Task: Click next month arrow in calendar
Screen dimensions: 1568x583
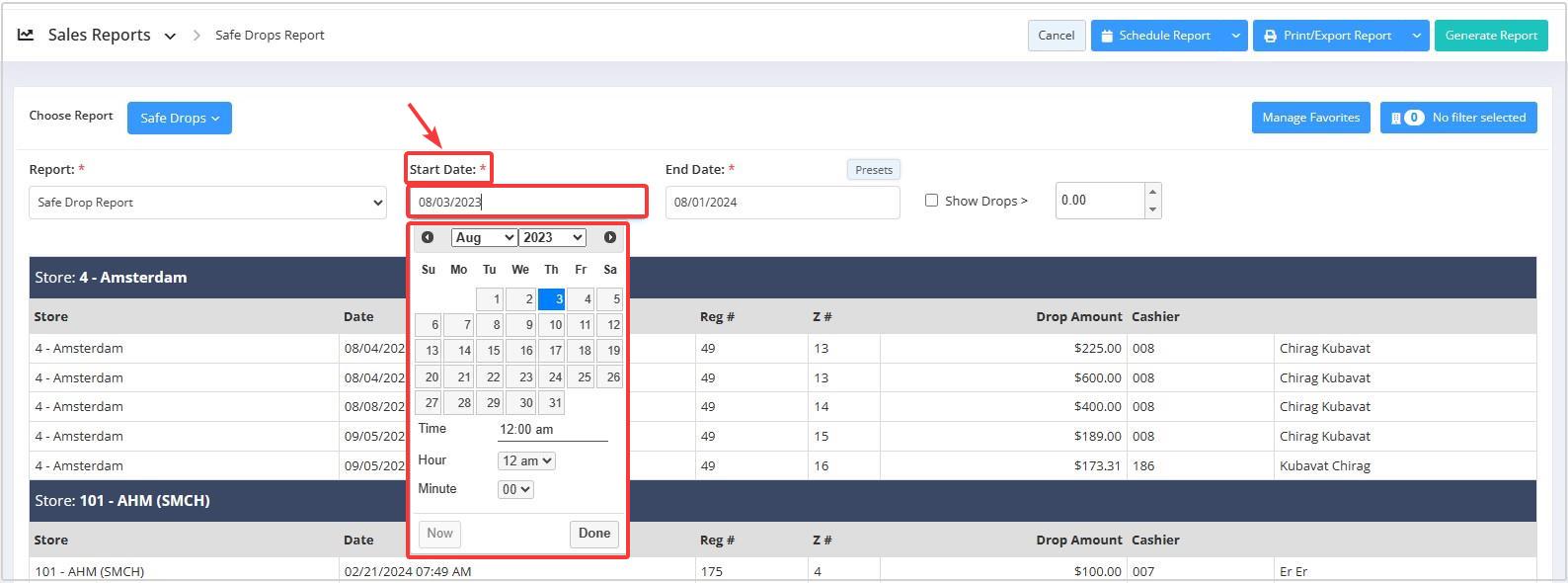Action: (610, 237)
